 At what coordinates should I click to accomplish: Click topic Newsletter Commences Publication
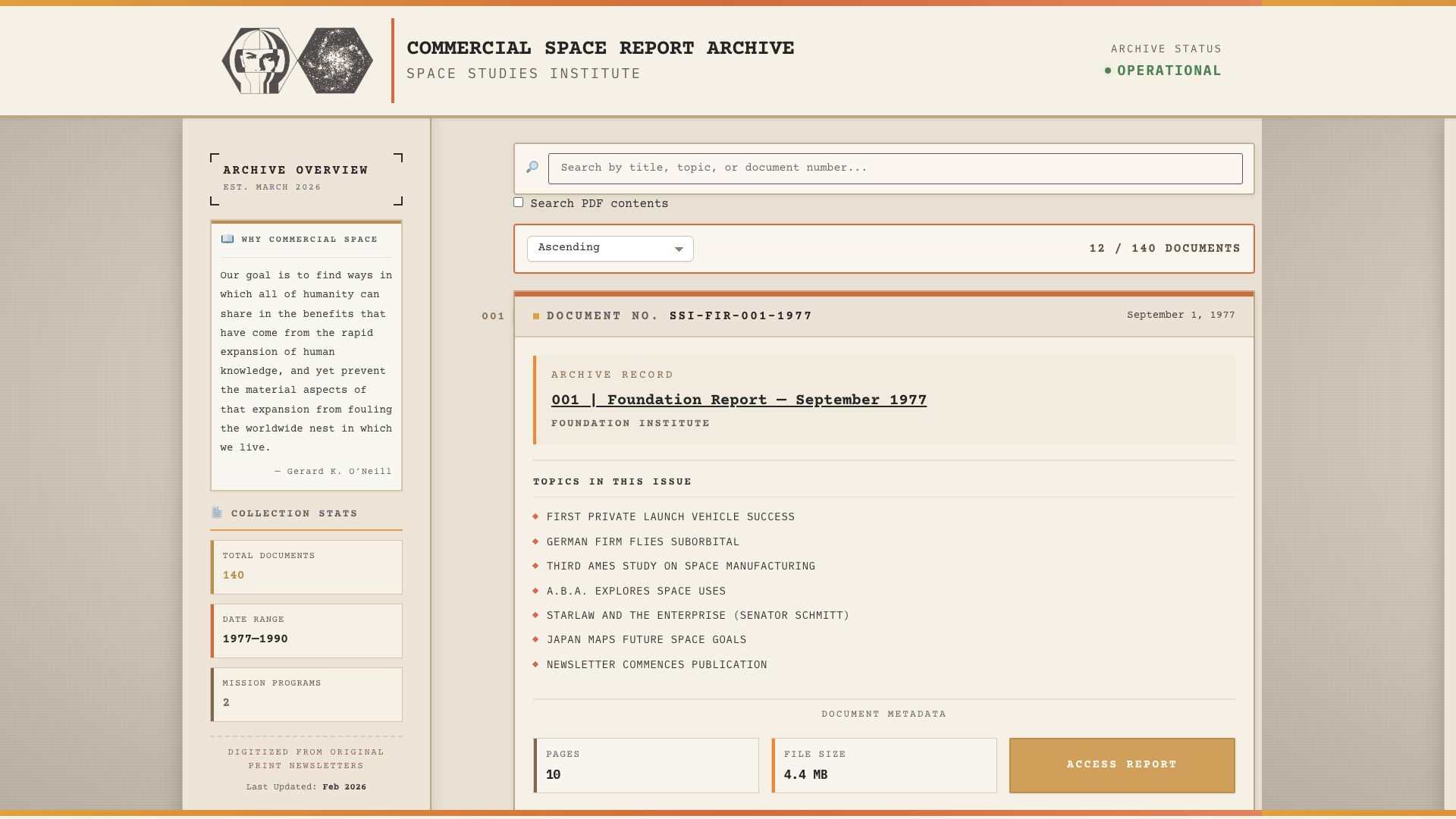(x=657, y=665)
